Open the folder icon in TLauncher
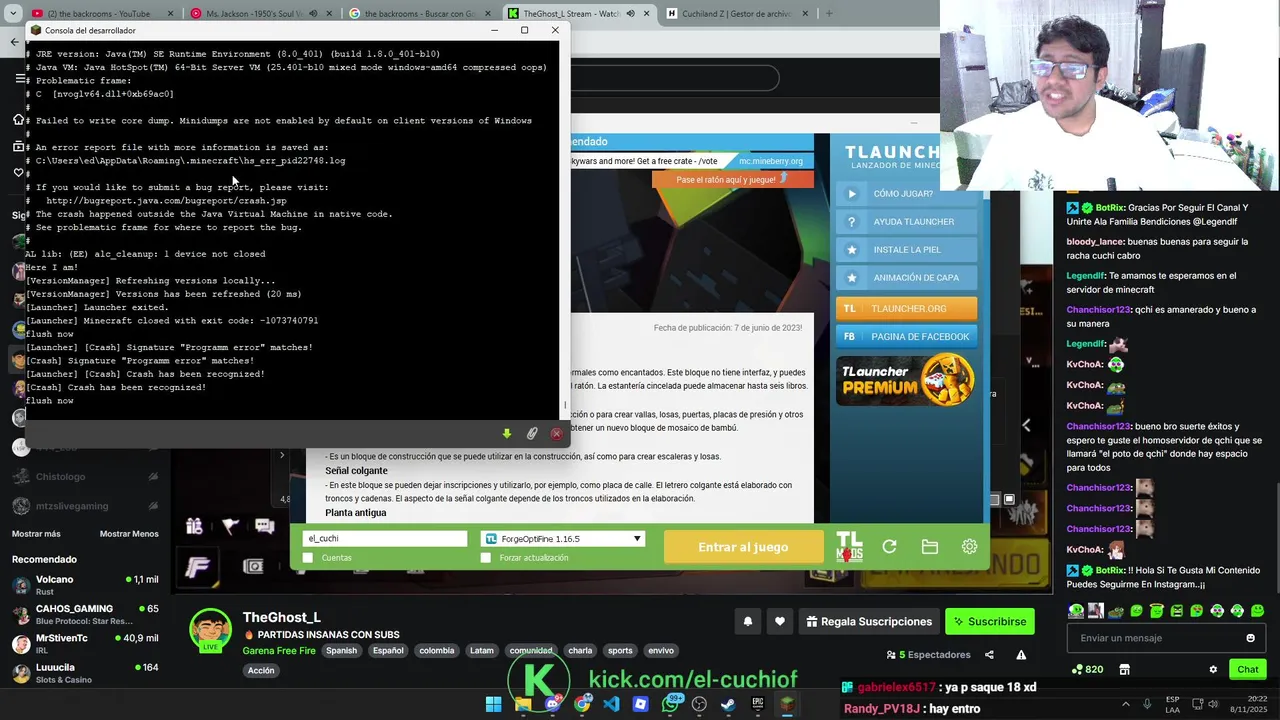1280x720 pixels. [930, 547]
